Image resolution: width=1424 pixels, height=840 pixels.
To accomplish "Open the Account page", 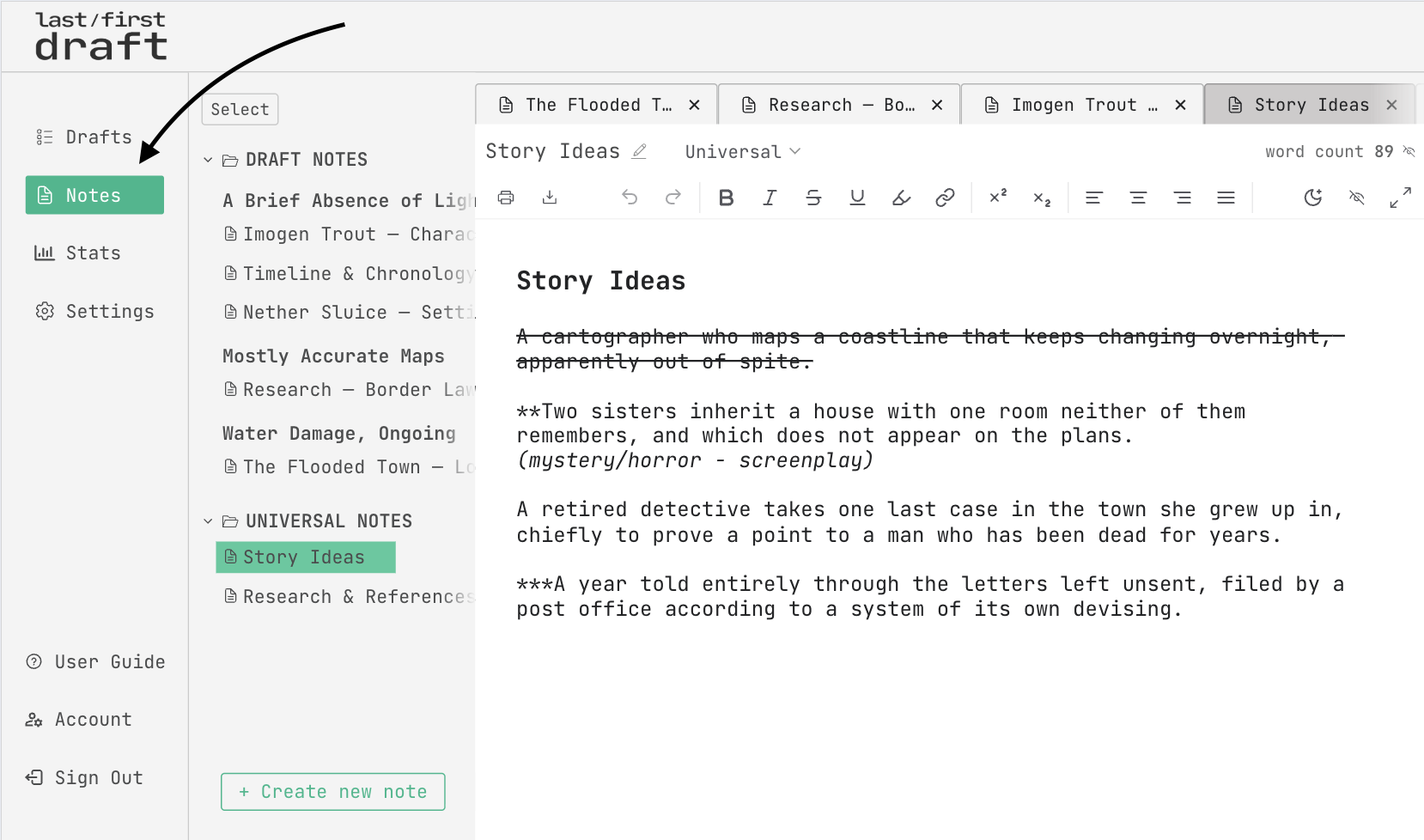I will coord(79,720).
